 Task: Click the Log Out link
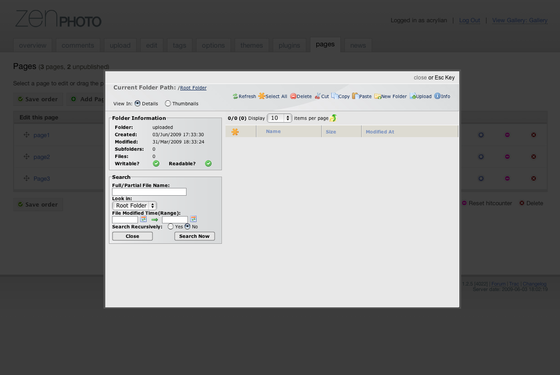click(469, 20)
